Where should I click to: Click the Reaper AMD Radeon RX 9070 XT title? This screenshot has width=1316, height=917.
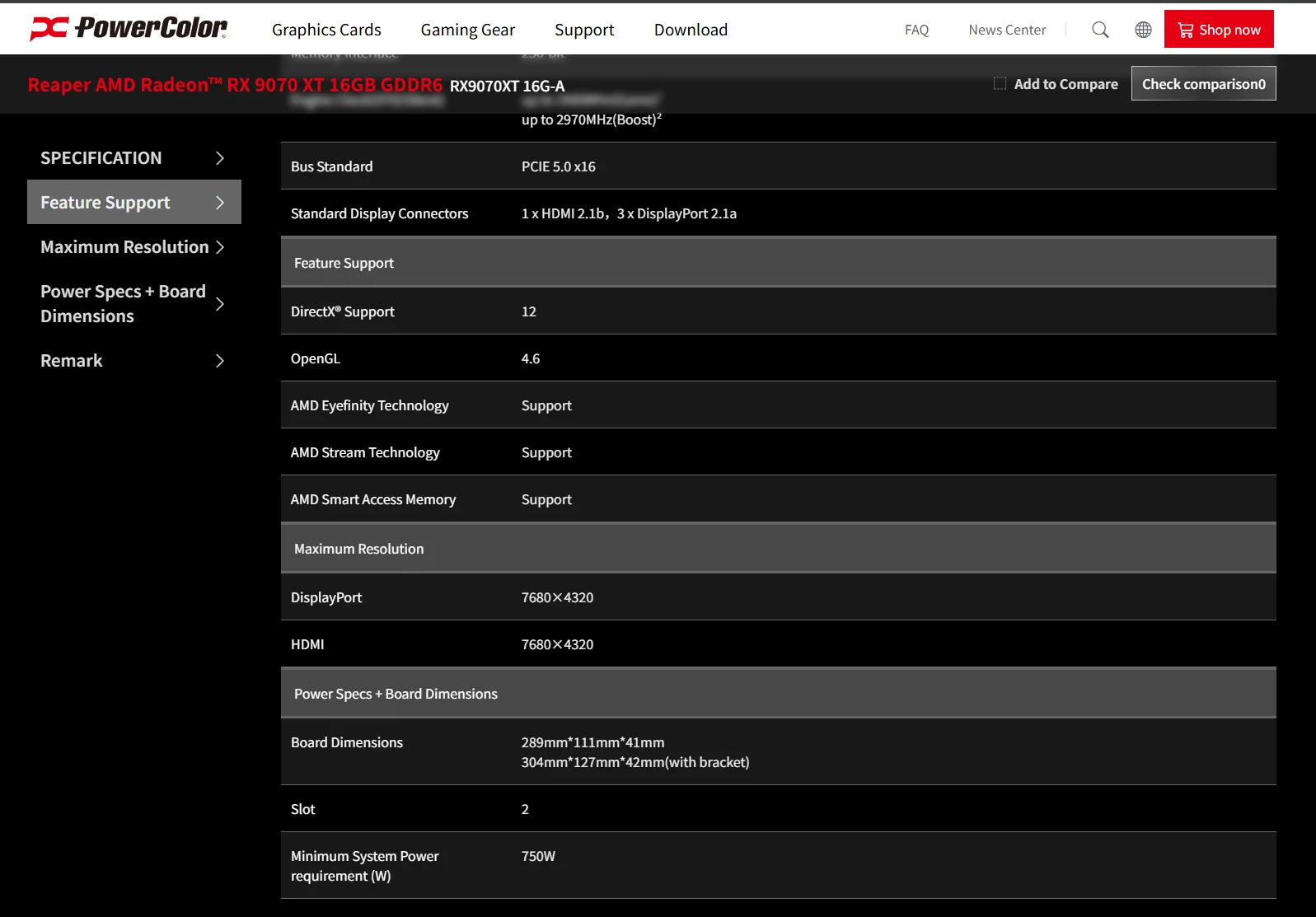click(235, 85)
